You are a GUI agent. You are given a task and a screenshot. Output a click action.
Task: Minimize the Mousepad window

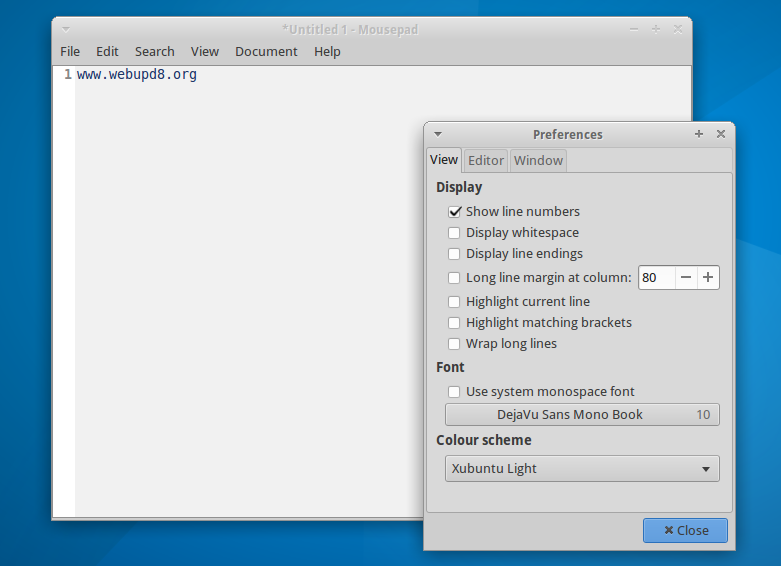tap(634, 29)
